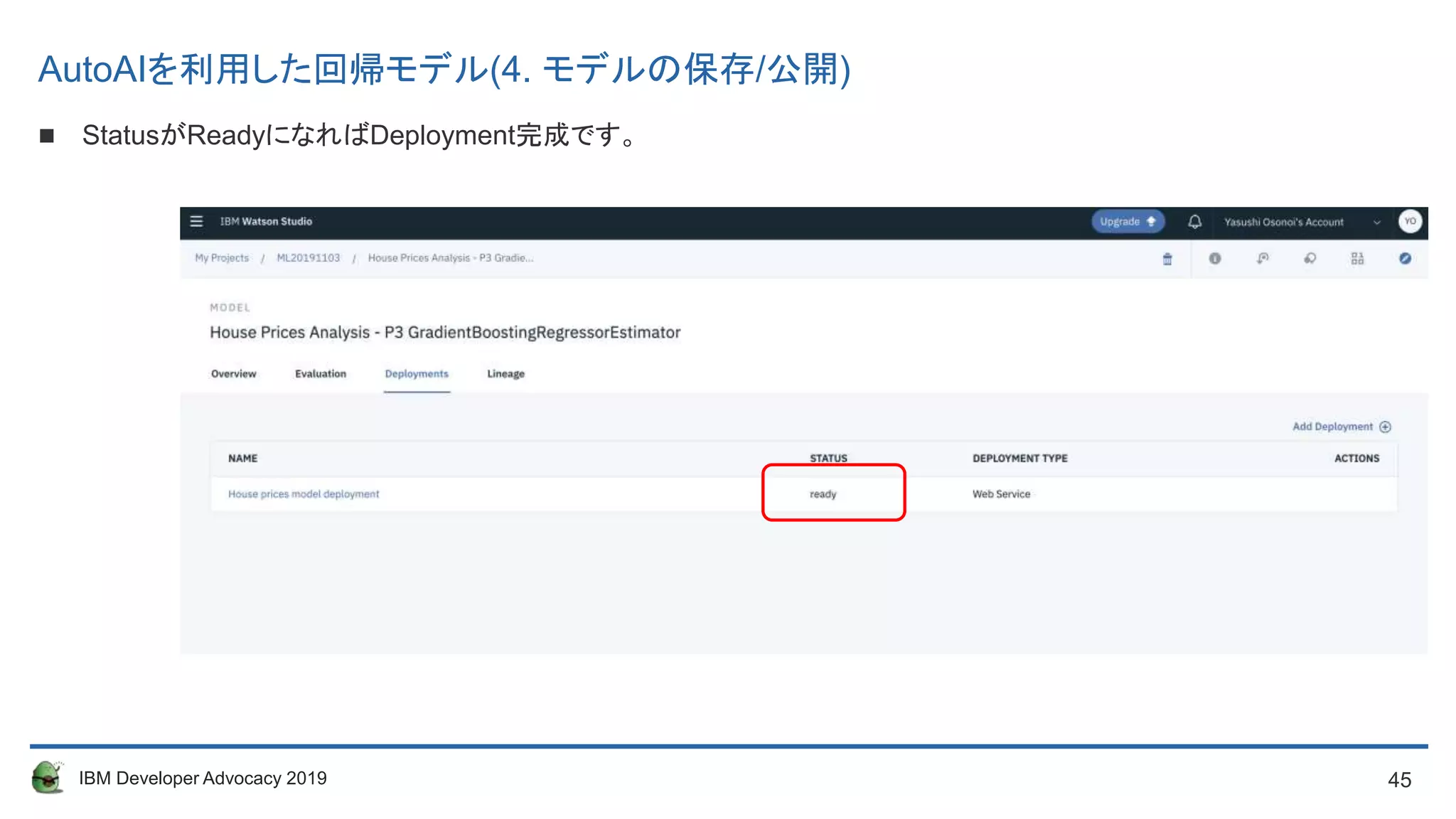1456x819 pixels.
Task: Click the House Prices Analysis breadcrumb text
Action: 450,258
